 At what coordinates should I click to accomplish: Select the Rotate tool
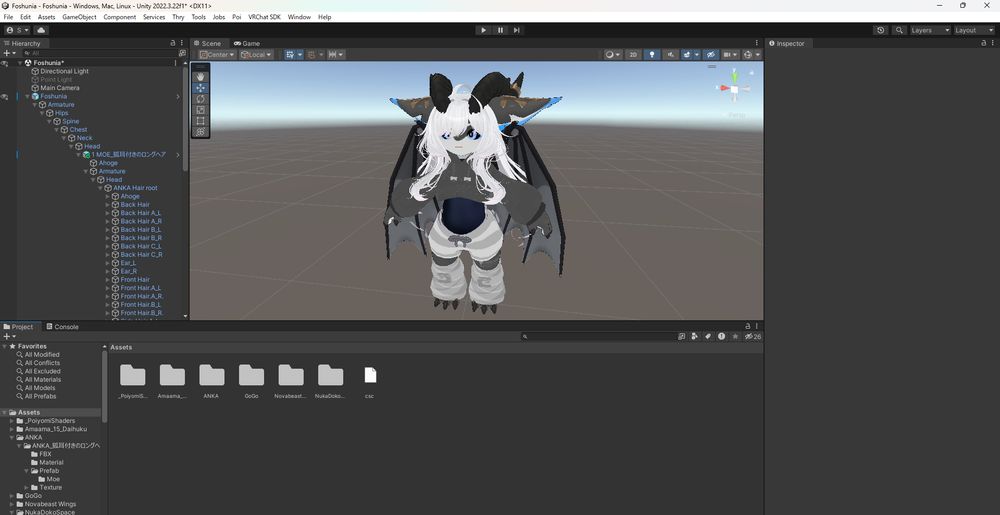click(x=200, y=99)
